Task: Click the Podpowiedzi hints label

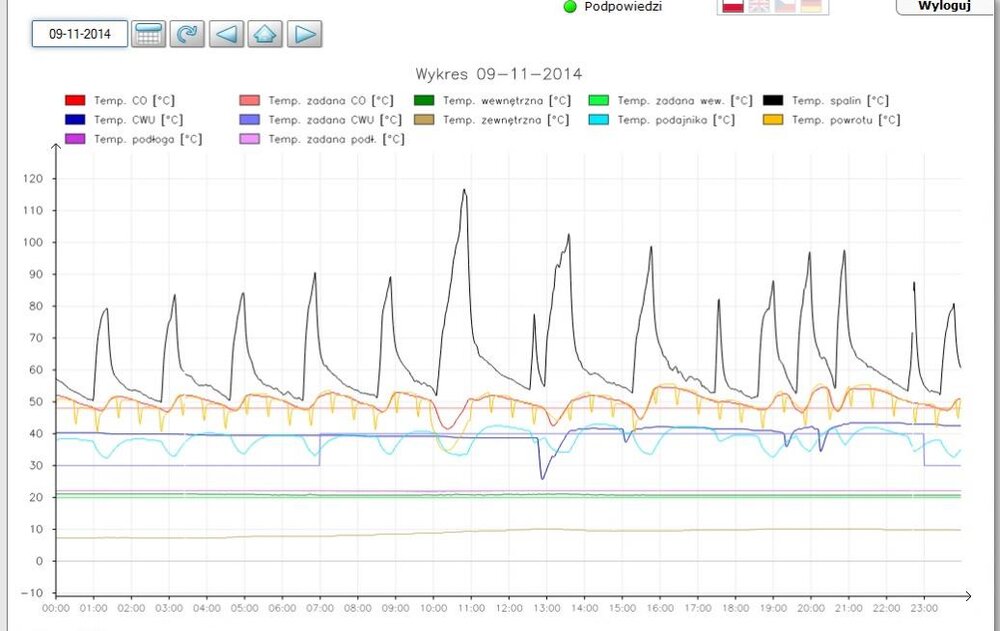Action: [x=623, y=7]
